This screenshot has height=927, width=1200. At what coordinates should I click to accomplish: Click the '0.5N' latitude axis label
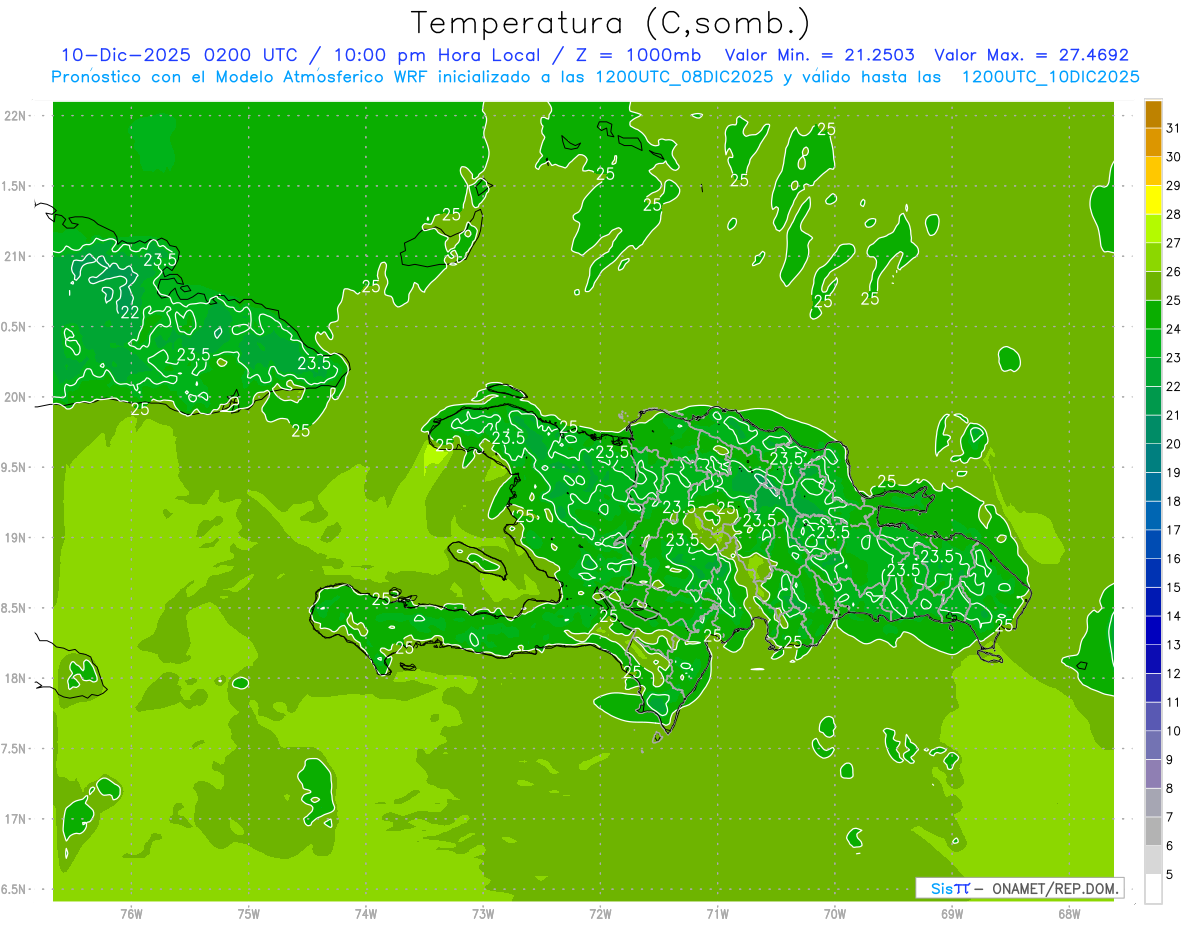pos(15,327)
